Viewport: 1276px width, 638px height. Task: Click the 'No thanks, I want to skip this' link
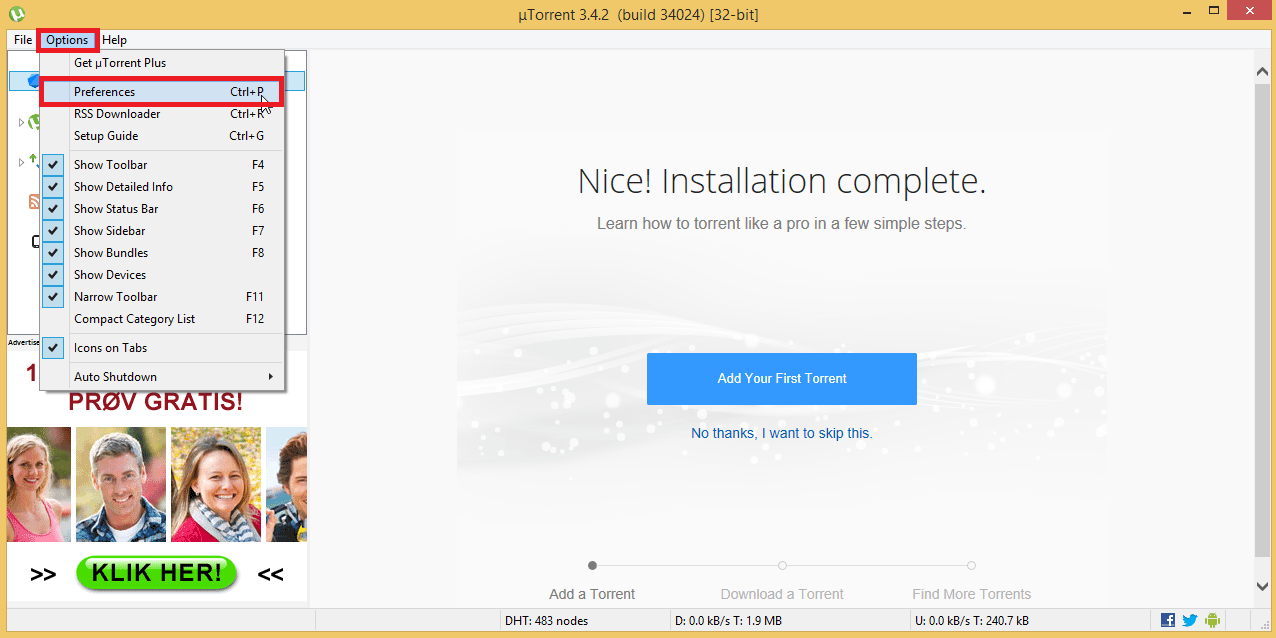point(781,433)
